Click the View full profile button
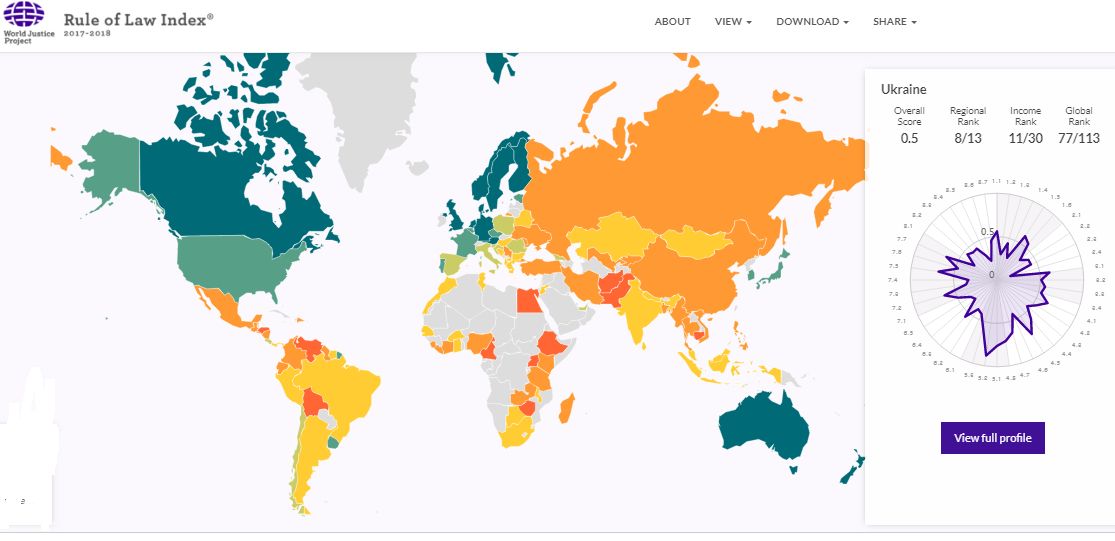Image resolution: width=1115 pixels, height=541 pixels. click(993, 438)
